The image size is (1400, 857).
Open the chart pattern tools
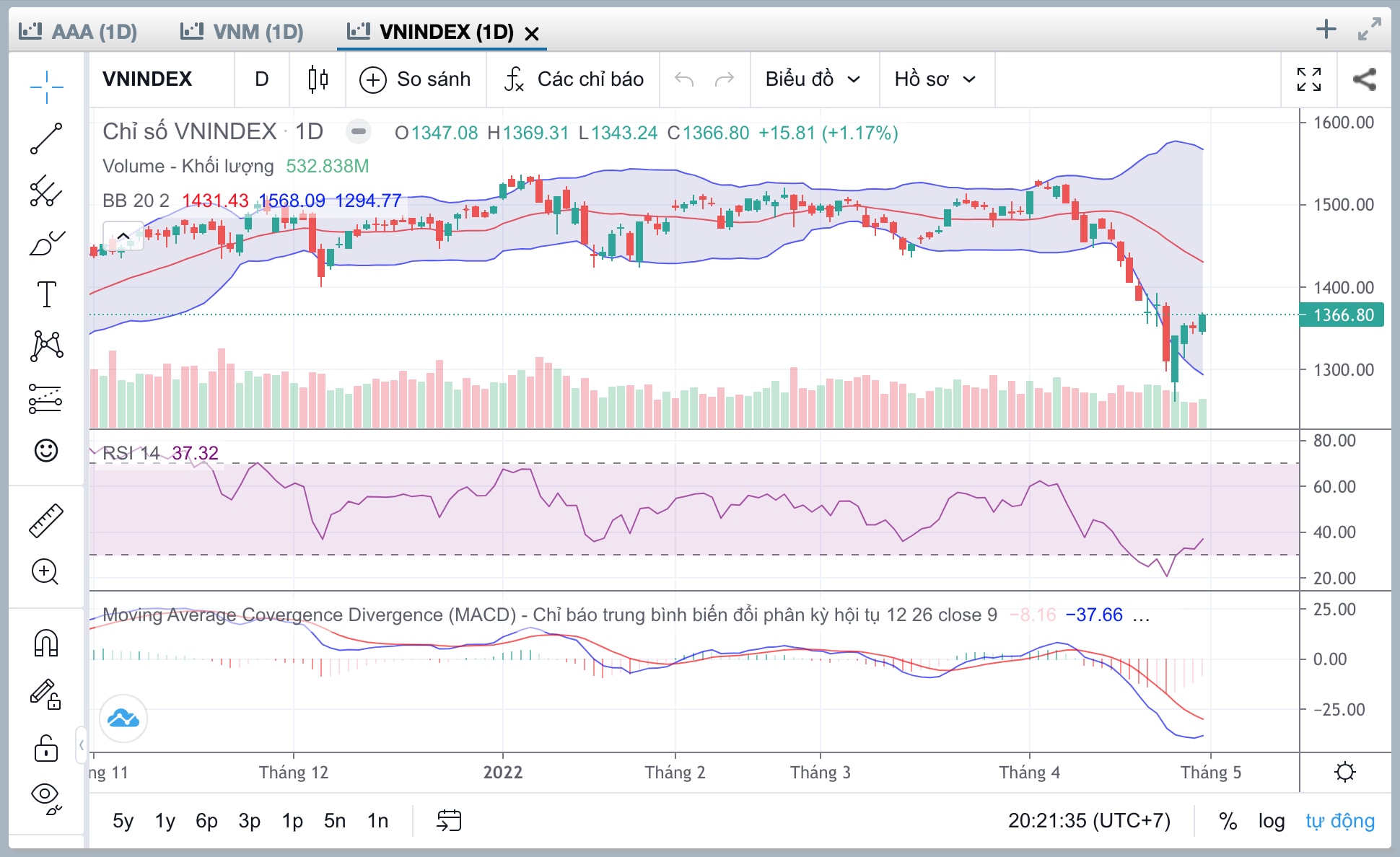[46, 346]
